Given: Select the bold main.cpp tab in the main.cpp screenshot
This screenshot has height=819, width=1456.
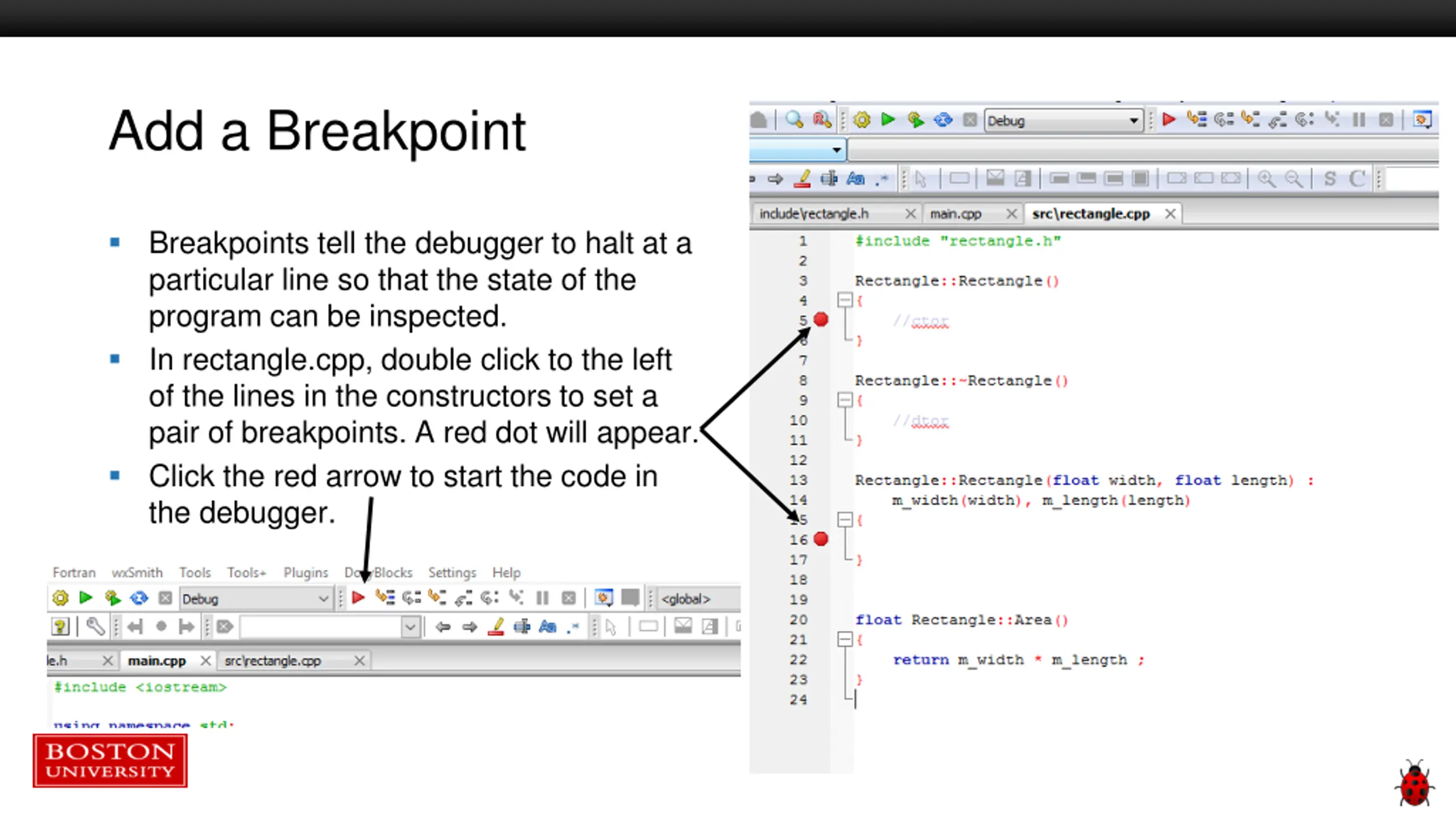Looking at the screenshot, I should tap(157, 660).
